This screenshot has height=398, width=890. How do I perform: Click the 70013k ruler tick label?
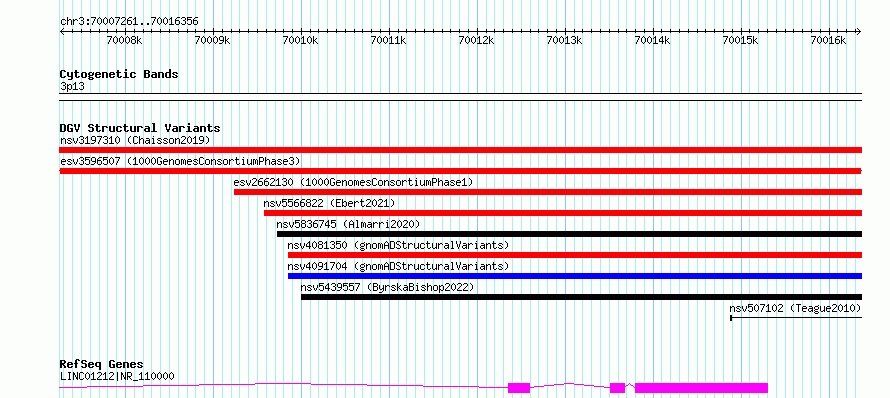(565, 40)
